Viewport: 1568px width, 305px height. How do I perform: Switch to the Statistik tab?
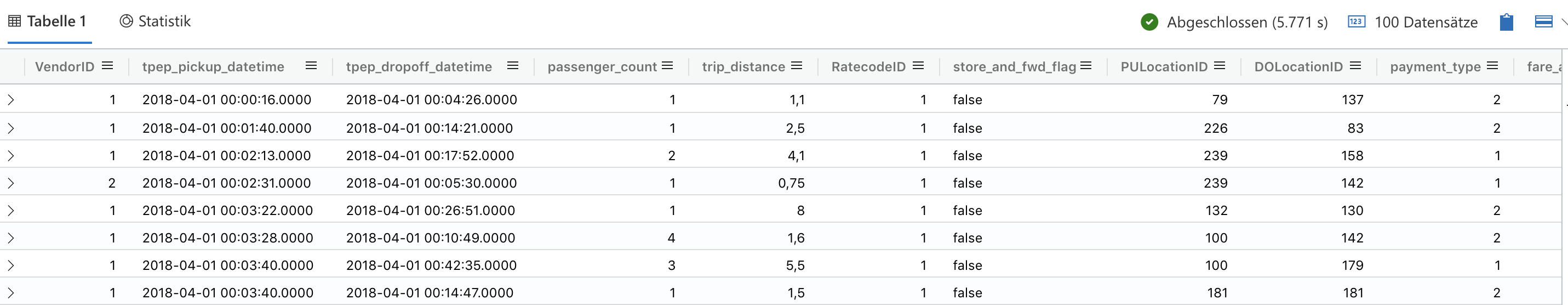point(155,22)
